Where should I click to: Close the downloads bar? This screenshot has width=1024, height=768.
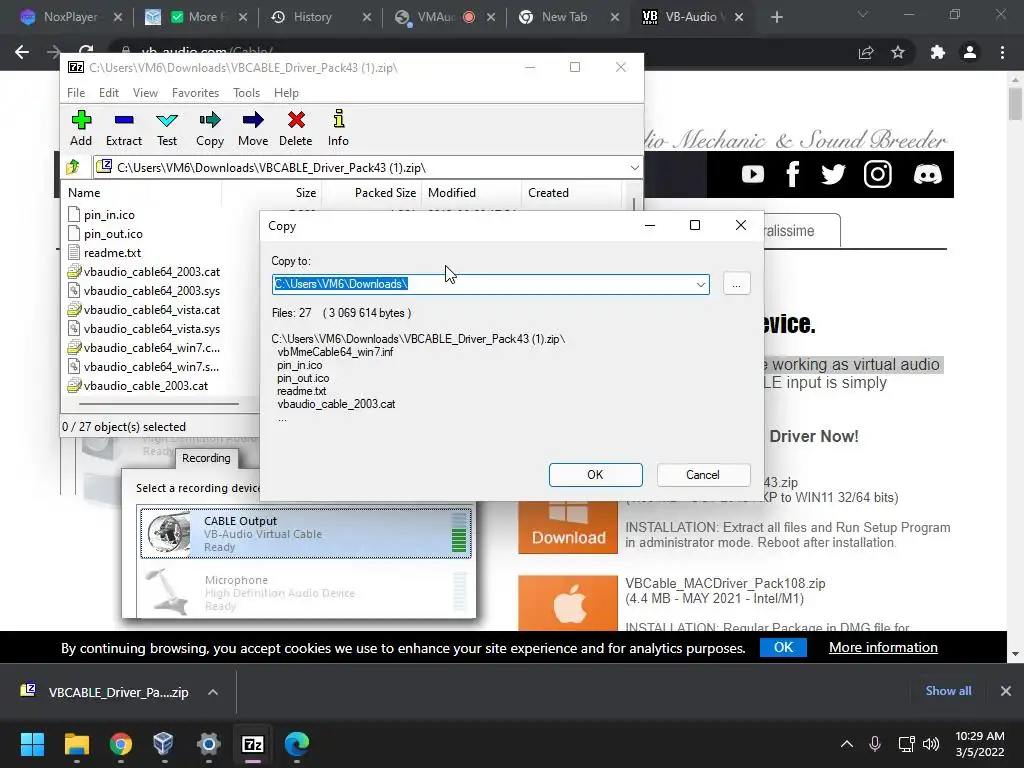coord(1006,691)
